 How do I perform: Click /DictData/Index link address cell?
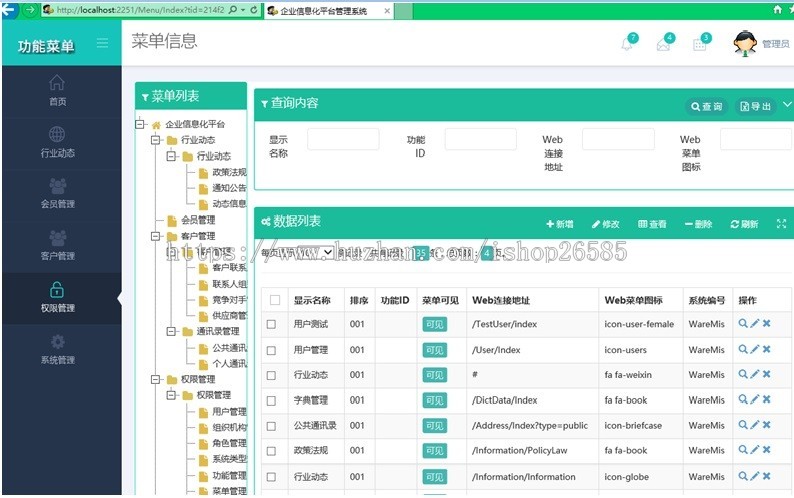504,400
